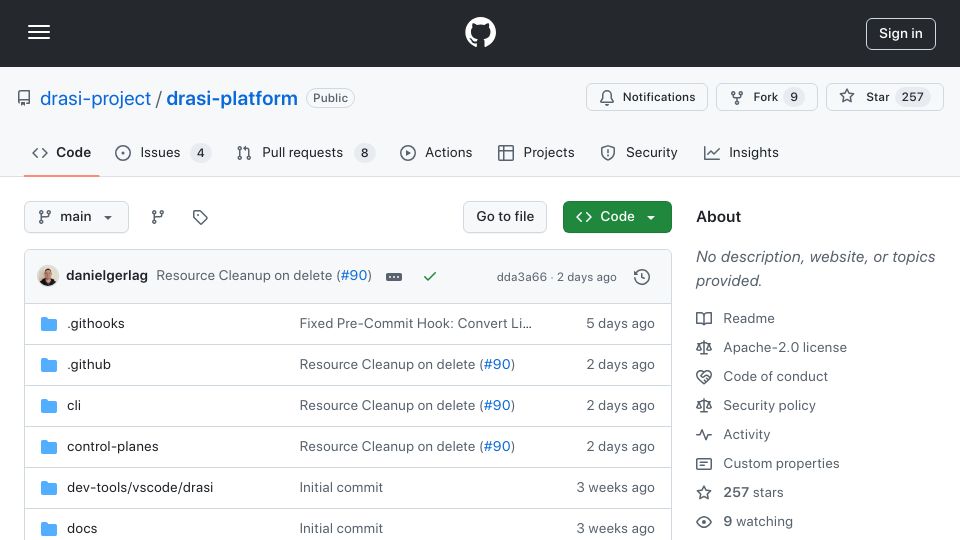The width and height of the screenshot is (960, 540).
Task: Click the repository icon beside drasi-project
Action: (x=24, y=98)
